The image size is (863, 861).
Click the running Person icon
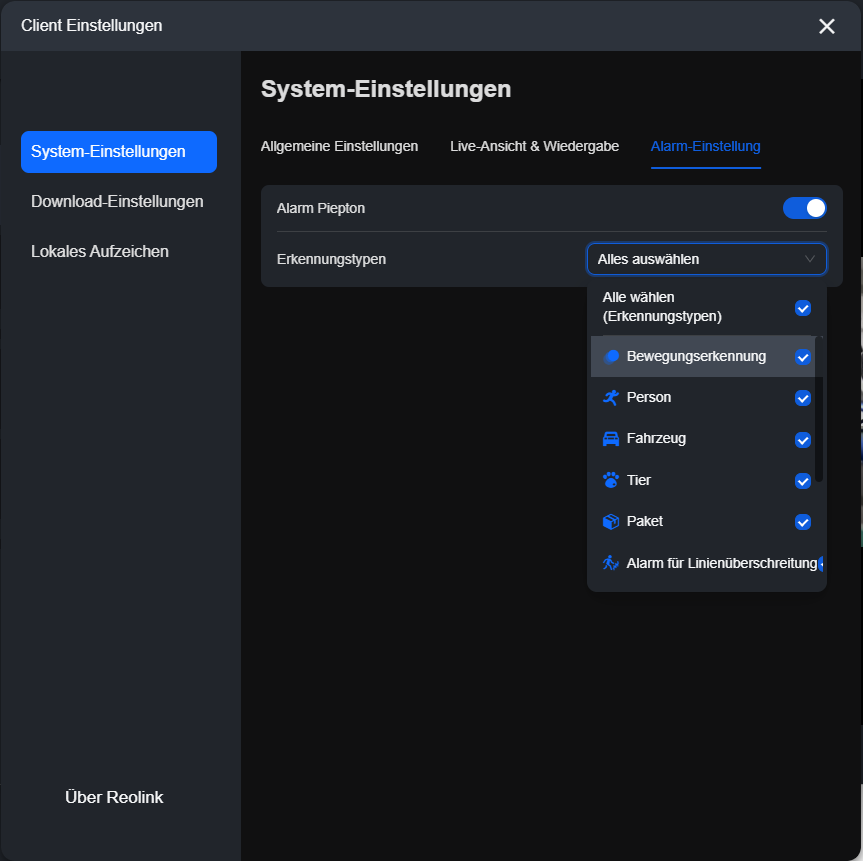pyautogui.click(x=611, y=397)
